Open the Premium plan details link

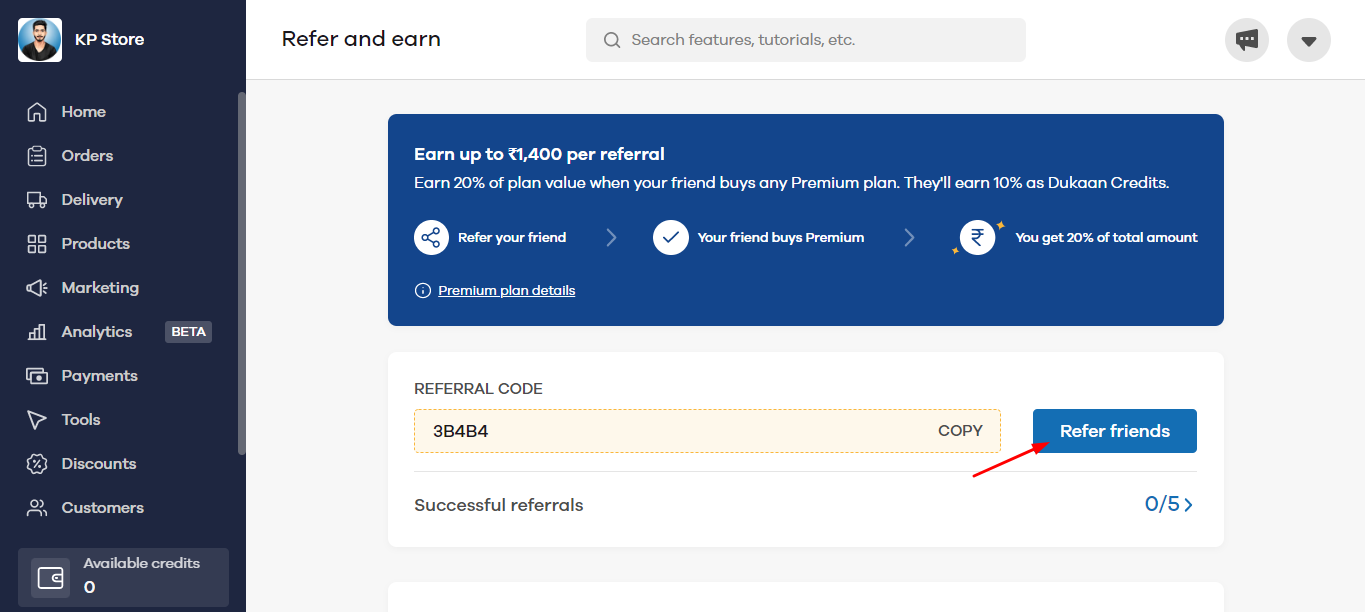tap(506, 291)
